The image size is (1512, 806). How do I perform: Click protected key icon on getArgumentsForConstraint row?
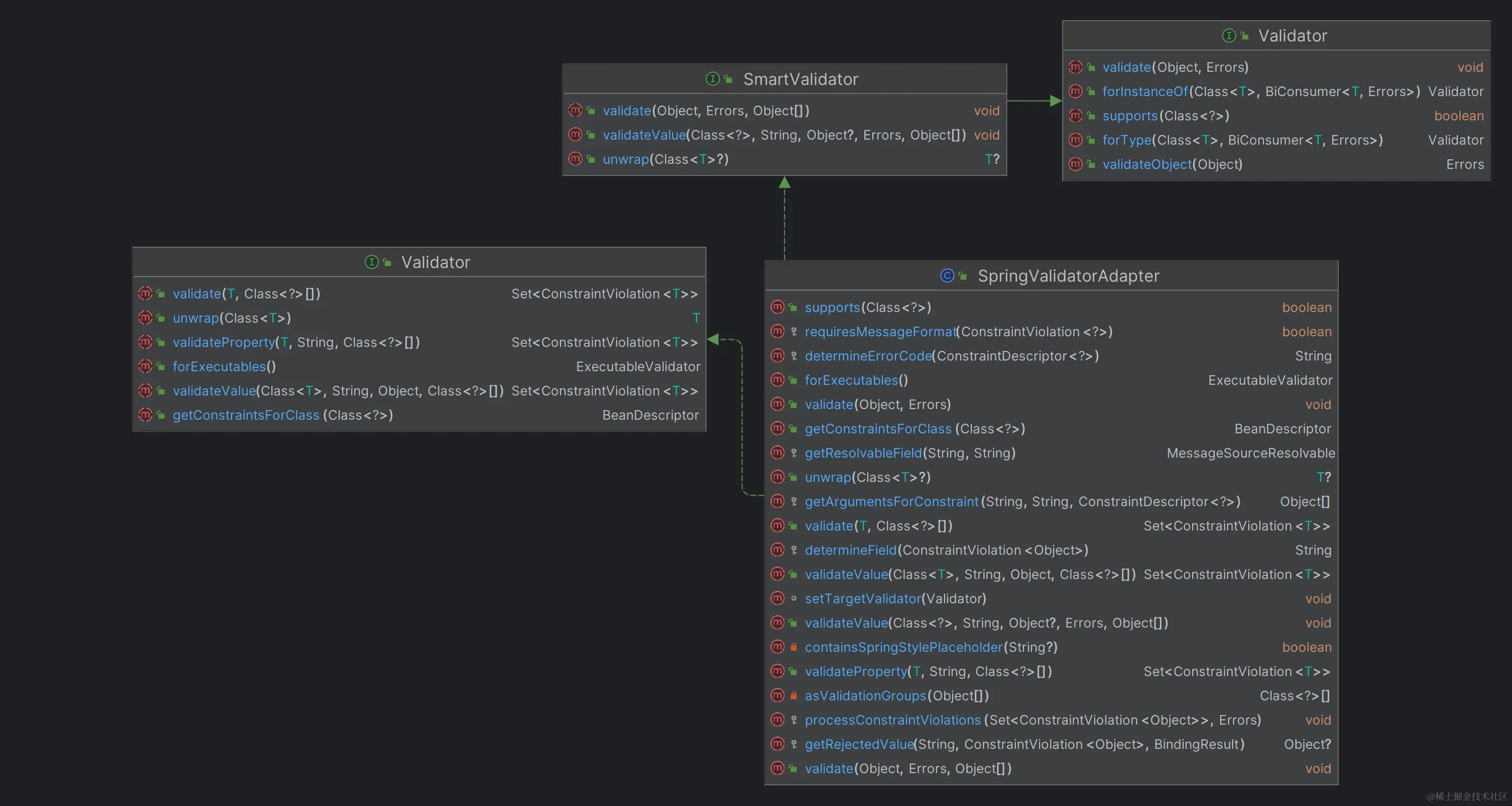pyautogui.click(x=793, y=501)
